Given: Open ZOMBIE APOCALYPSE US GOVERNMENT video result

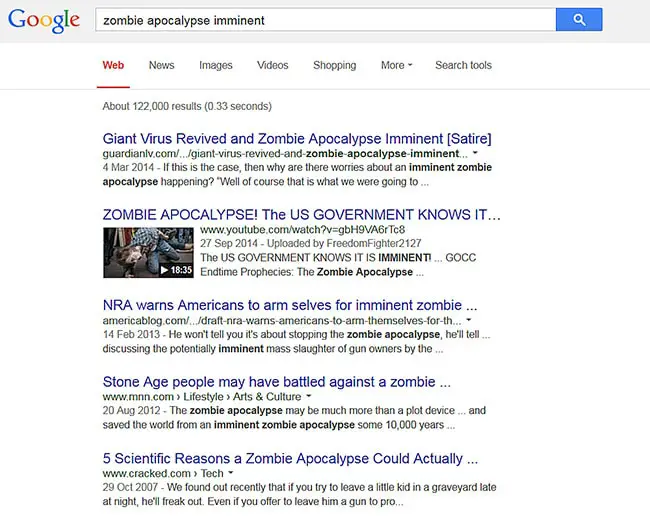Looking at the screenshot, I should (301, 215).
